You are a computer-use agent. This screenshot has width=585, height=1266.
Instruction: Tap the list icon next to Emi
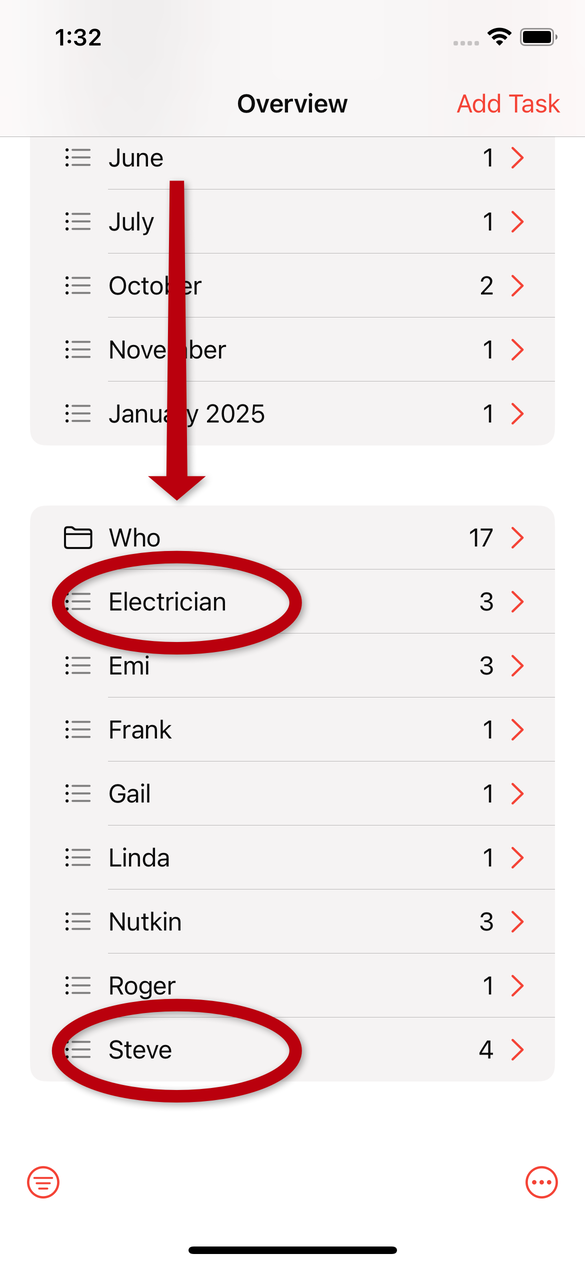[78, 666]
